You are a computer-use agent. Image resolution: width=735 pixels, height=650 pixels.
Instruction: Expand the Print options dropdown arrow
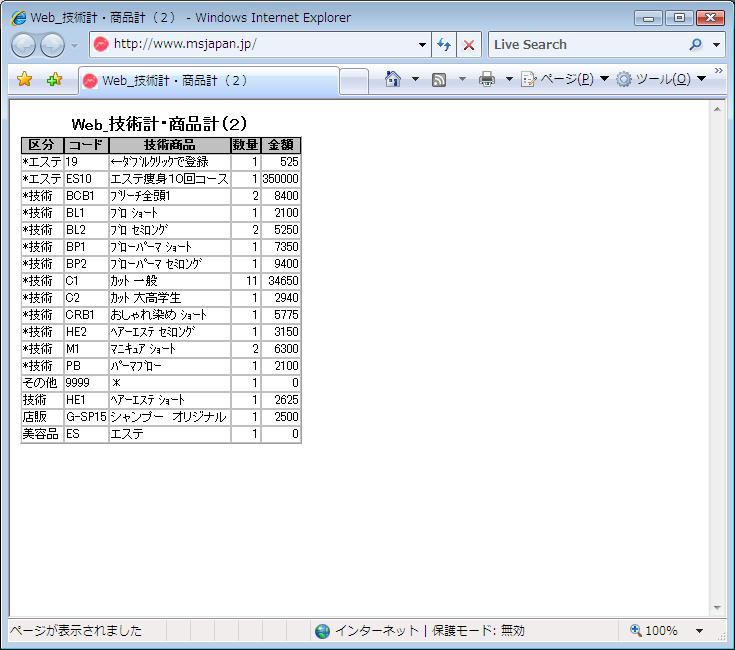point(509,79)
